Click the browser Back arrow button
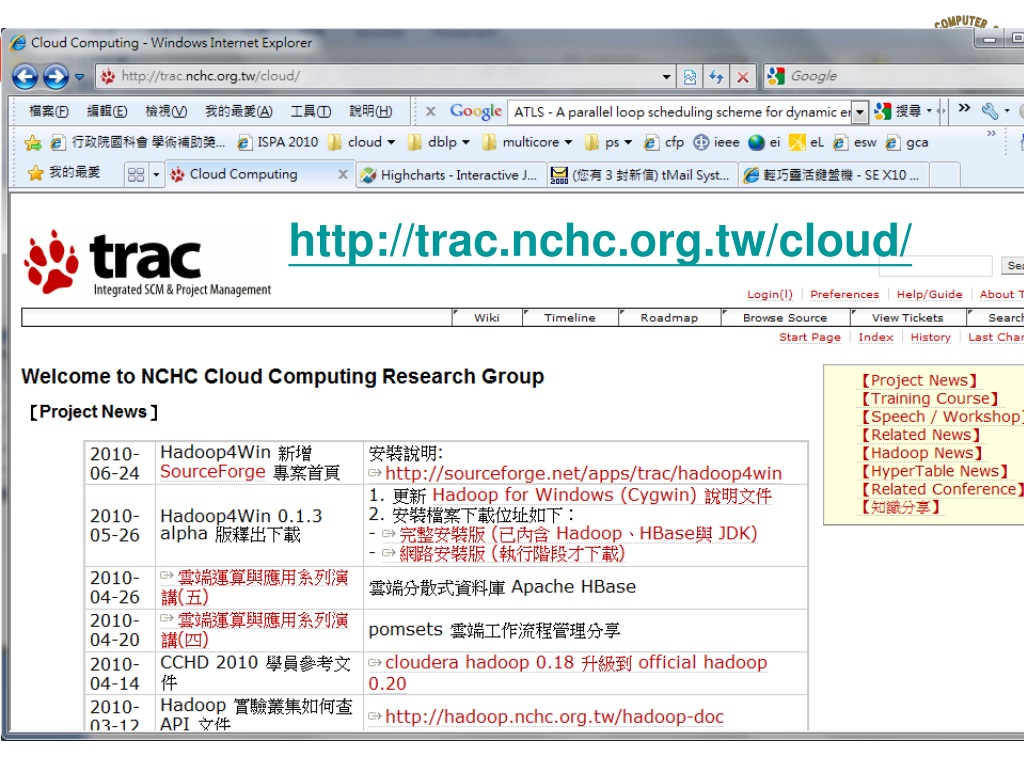1024x768 pixels. pyautogui.click(x=25, y=76)
